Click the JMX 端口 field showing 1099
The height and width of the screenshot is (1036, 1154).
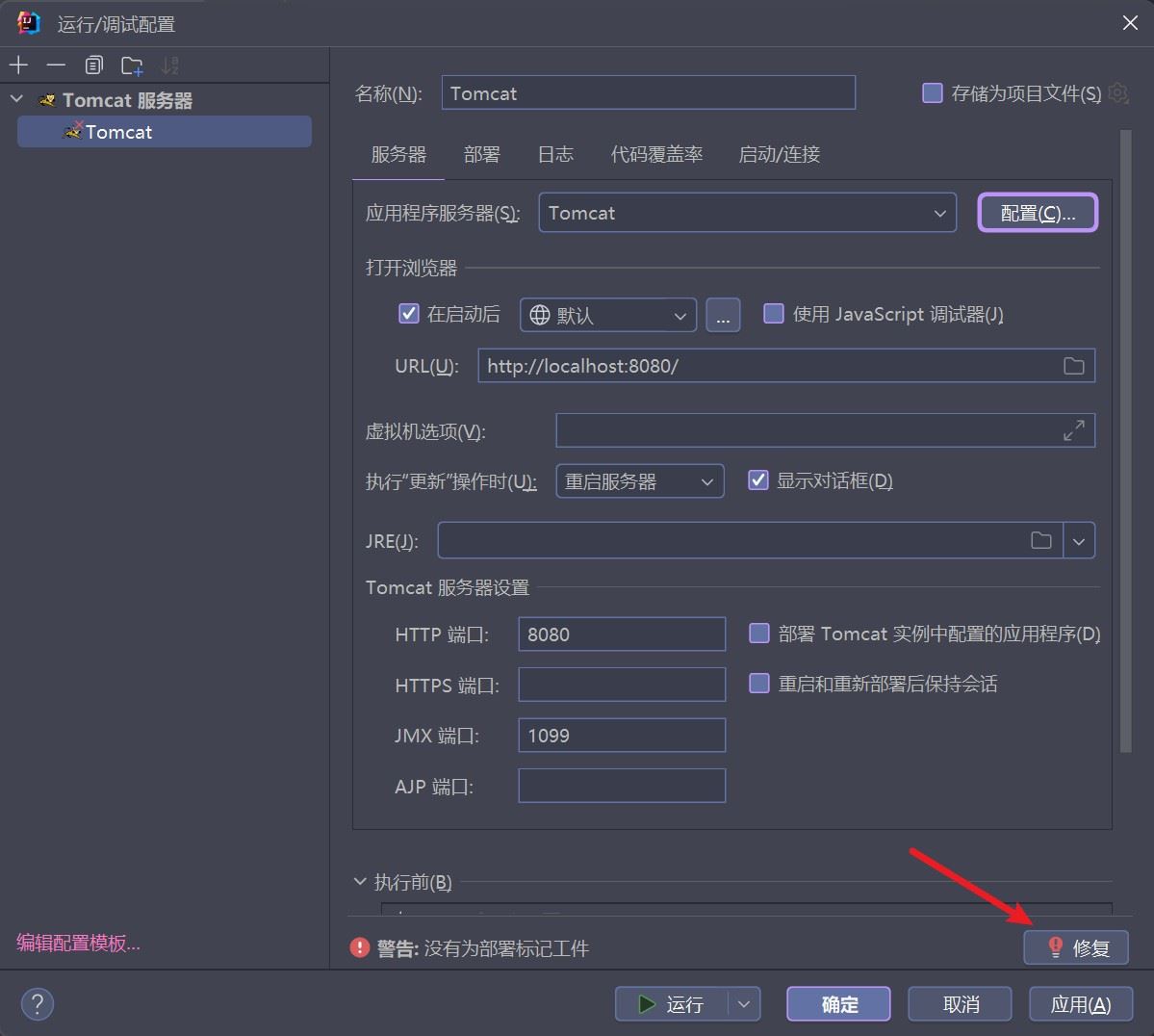point(622,735)
